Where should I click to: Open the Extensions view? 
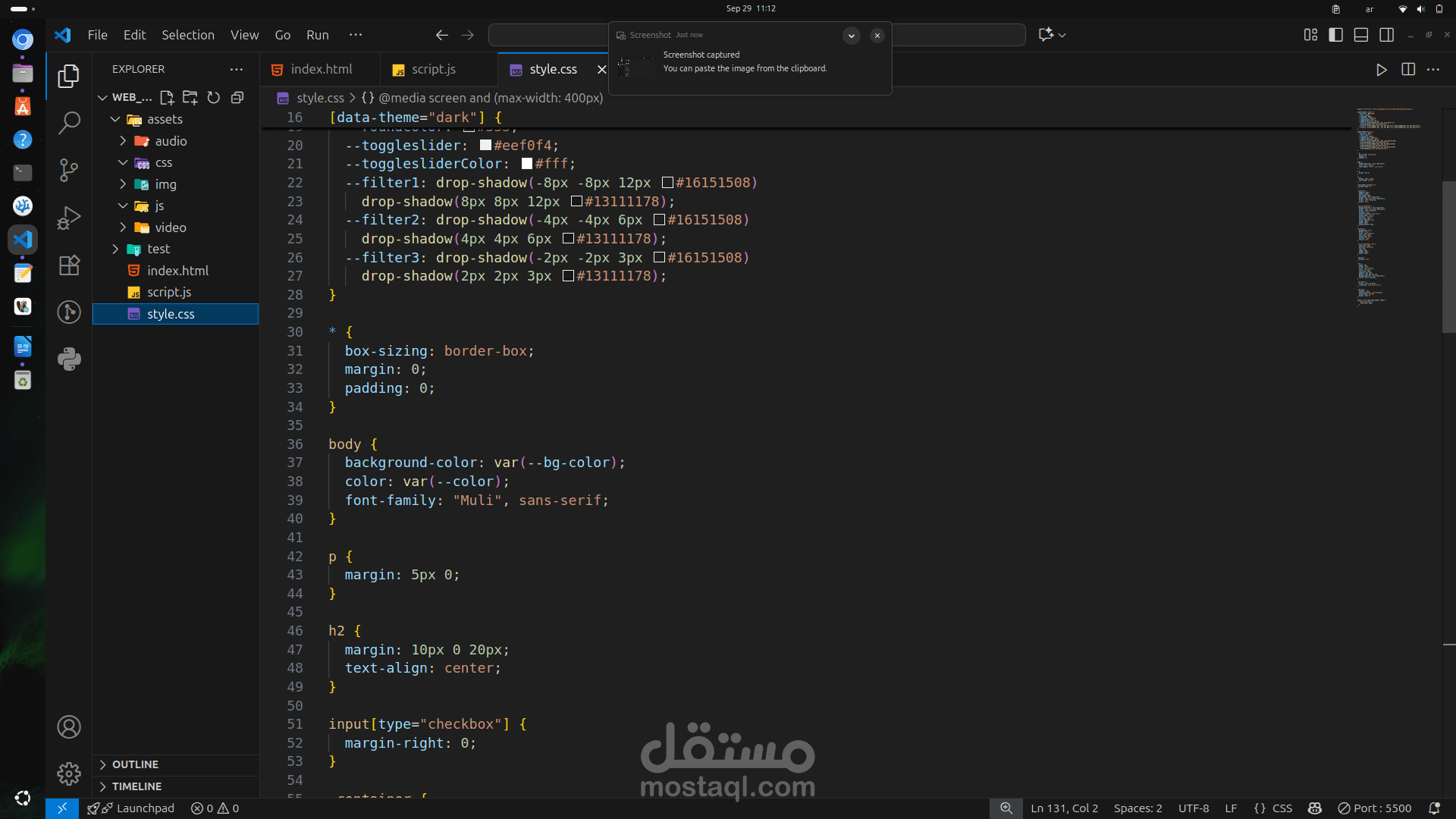pos(69,265)
